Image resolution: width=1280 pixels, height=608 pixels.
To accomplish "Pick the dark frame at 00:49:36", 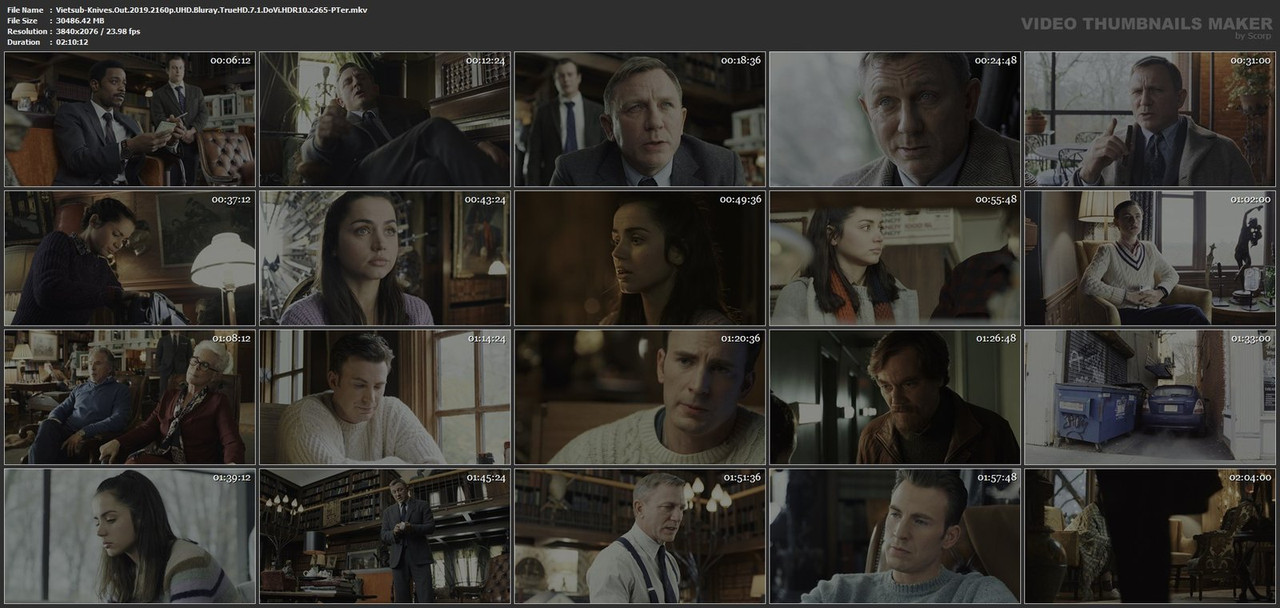I will [640, 258].
